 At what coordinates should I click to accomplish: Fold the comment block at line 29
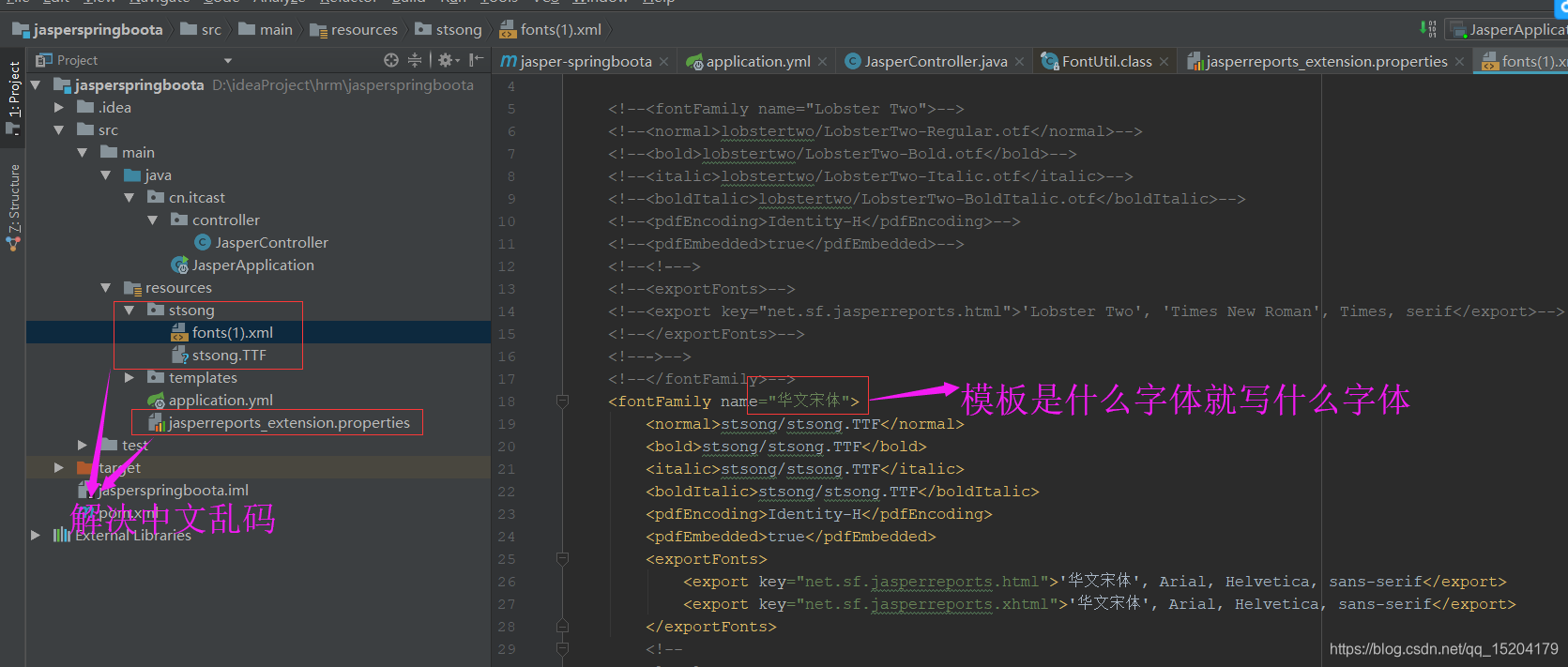tap(562, 649)
